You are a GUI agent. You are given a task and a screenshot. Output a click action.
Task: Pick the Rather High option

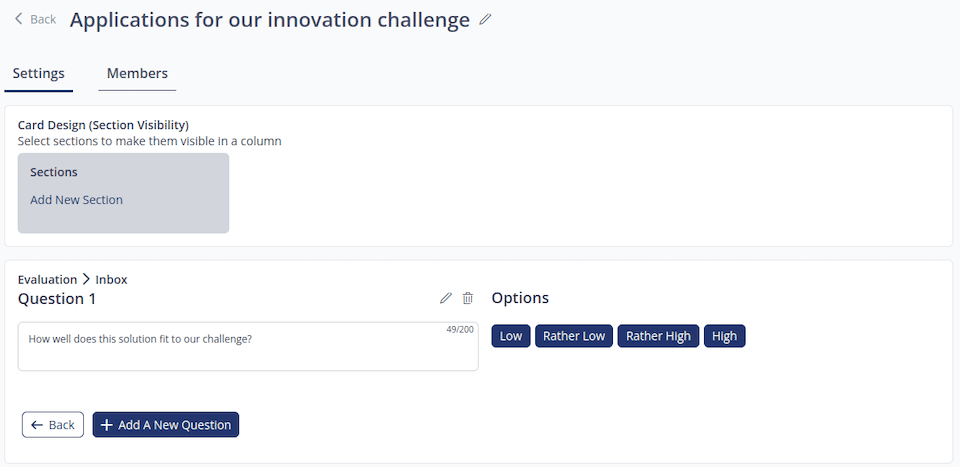coord(658,336)
